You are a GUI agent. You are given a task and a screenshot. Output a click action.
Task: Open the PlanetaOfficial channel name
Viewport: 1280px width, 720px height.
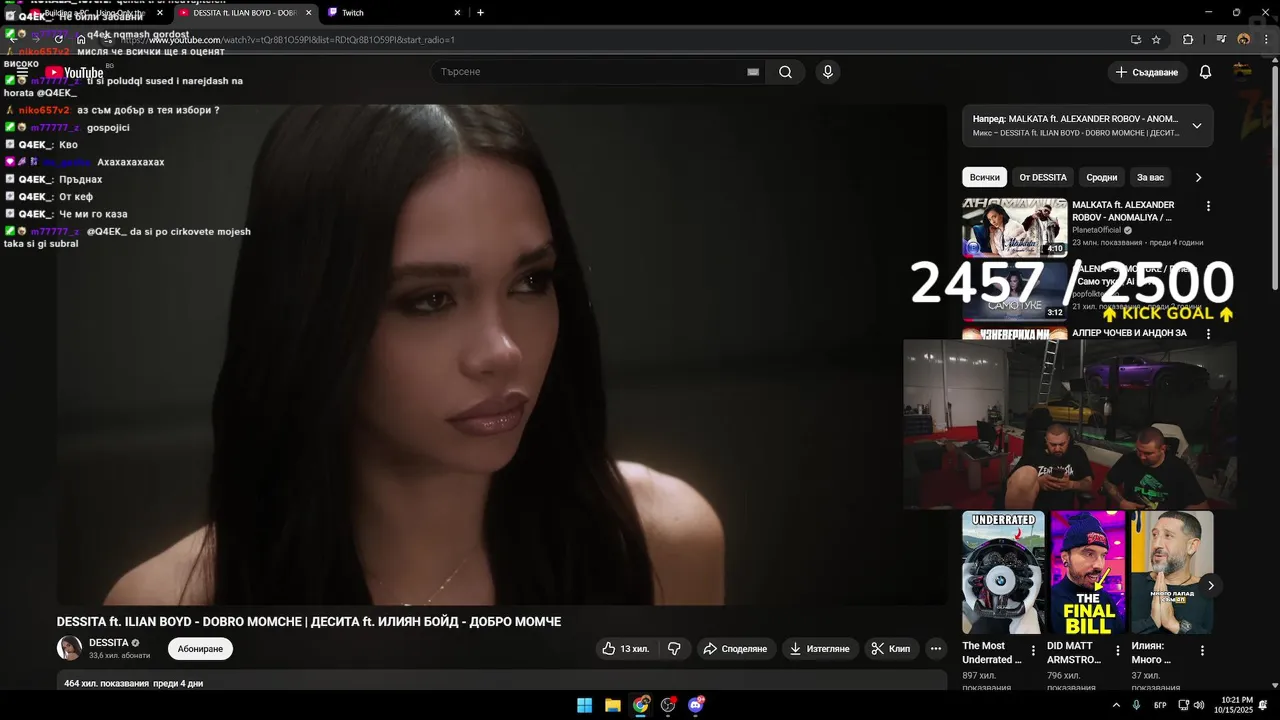pos(1097,230)
